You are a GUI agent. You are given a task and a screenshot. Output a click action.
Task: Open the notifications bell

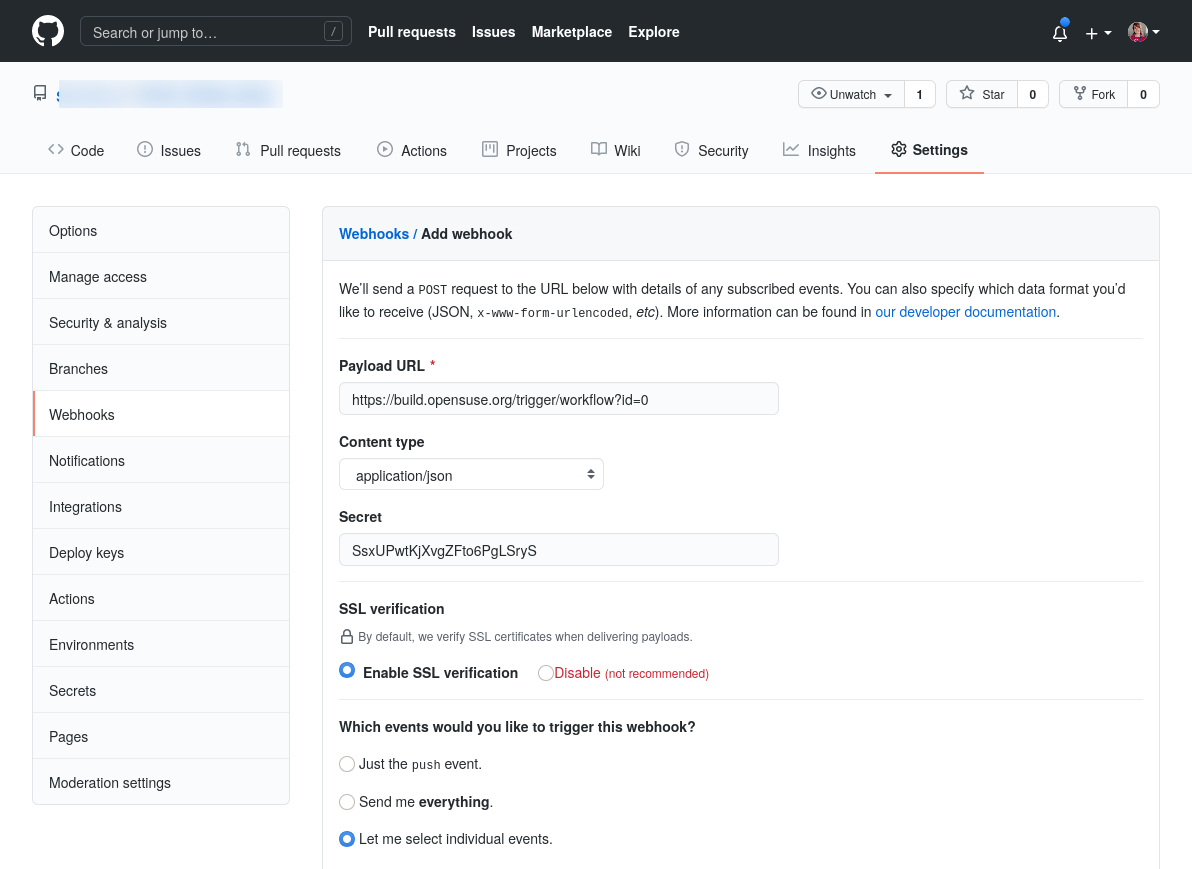1059,32
